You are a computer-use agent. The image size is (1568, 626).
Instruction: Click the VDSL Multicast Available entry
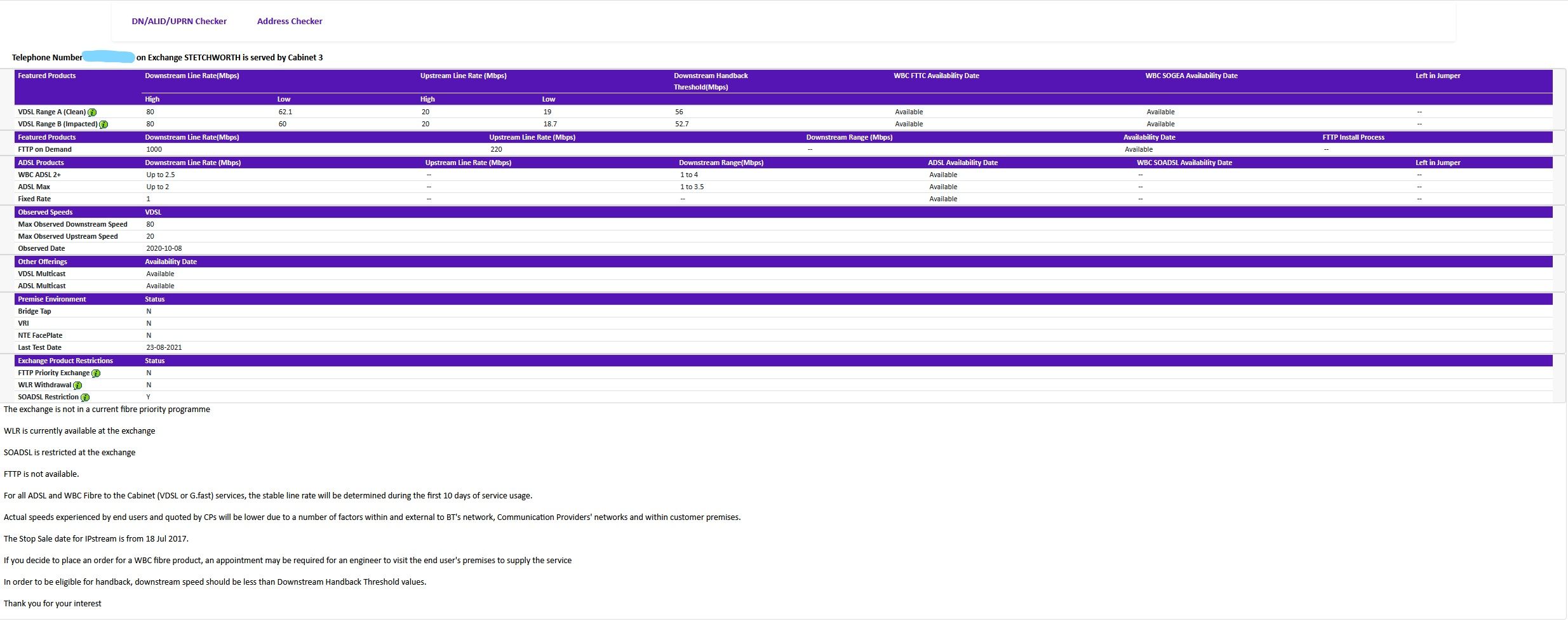tap(160, 274)
